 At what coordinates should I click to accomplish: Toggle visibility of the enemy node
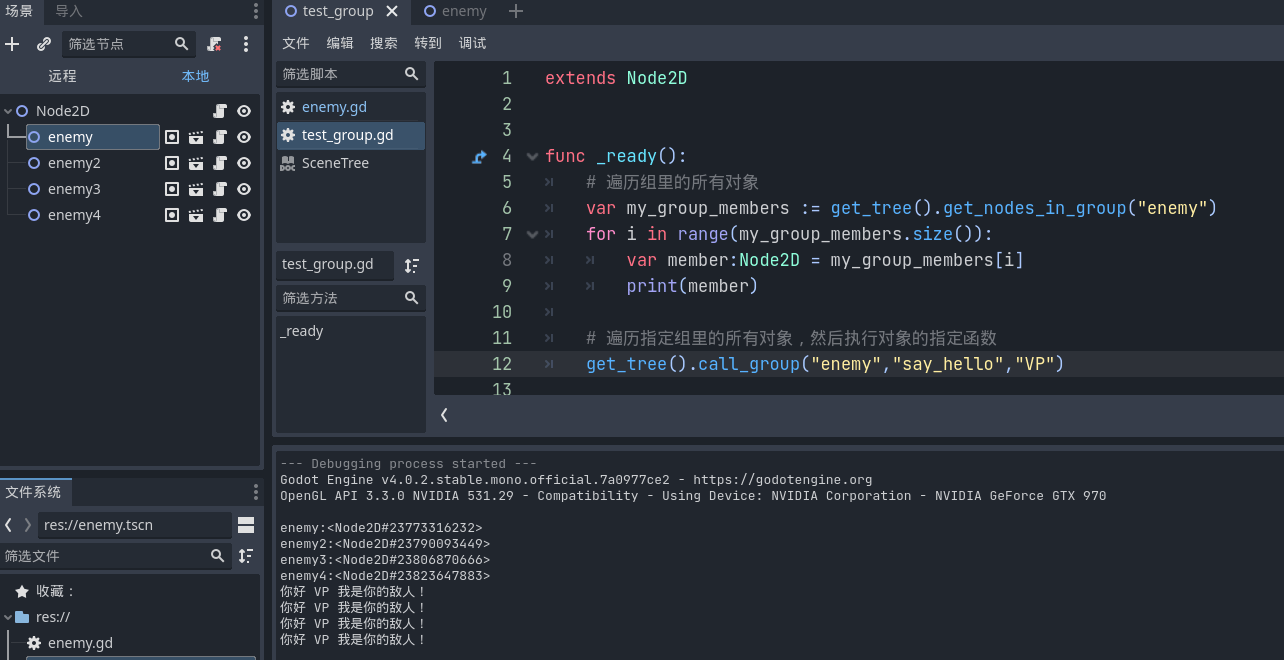(244, 137)
